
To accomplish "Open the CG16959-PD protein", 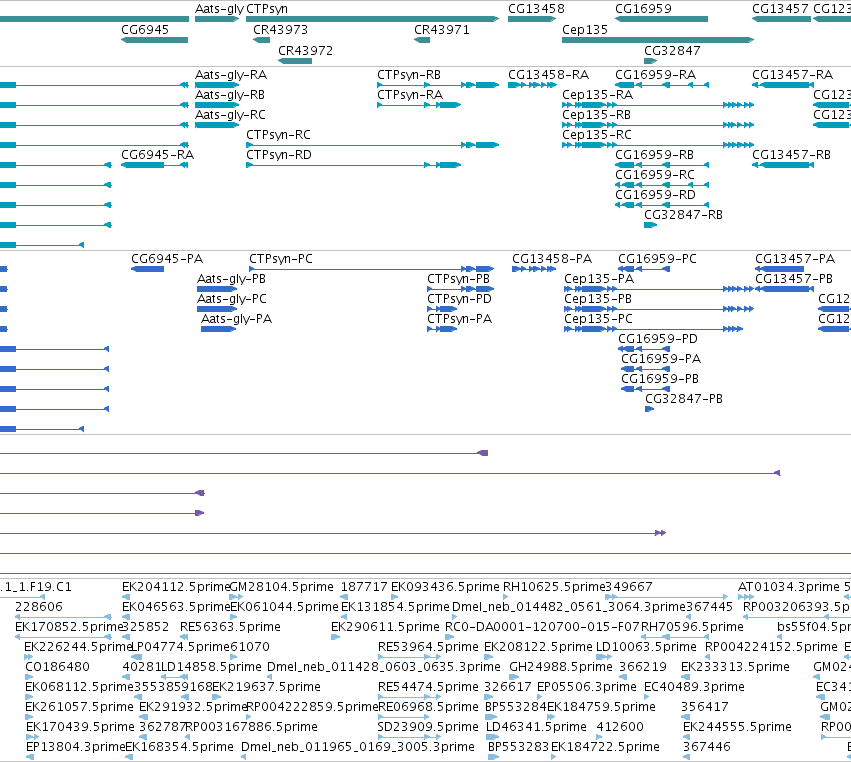I will click(x=644, y=350).
